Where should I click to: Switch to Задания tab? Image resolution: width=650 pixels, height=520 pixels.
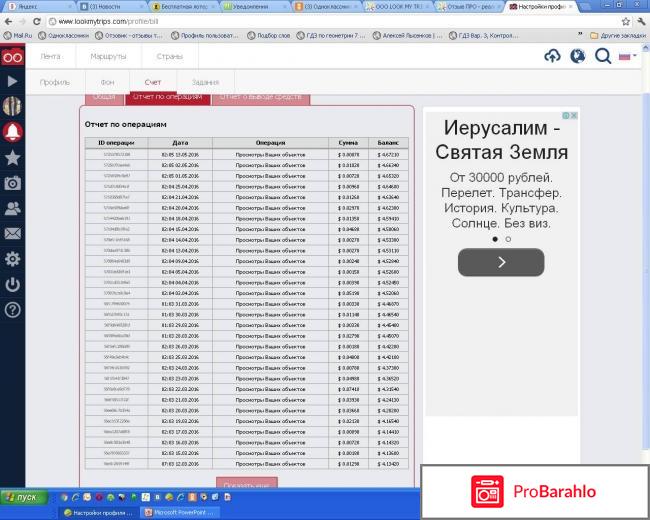tap(206, 82)
